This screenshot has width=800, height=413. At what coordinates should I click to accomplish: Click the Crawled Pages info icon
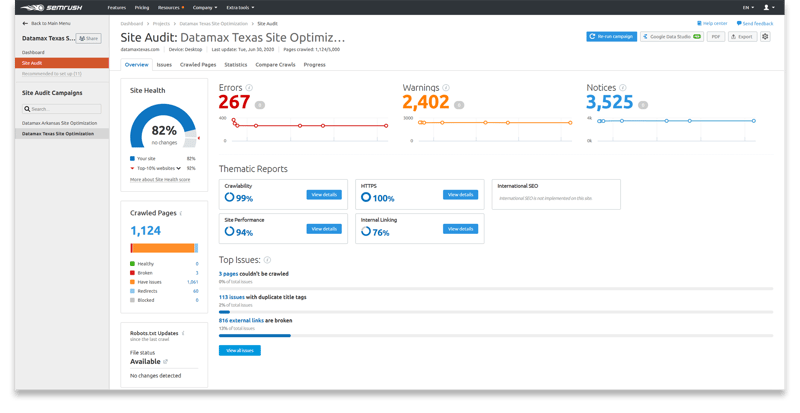[x=182, y=213]
